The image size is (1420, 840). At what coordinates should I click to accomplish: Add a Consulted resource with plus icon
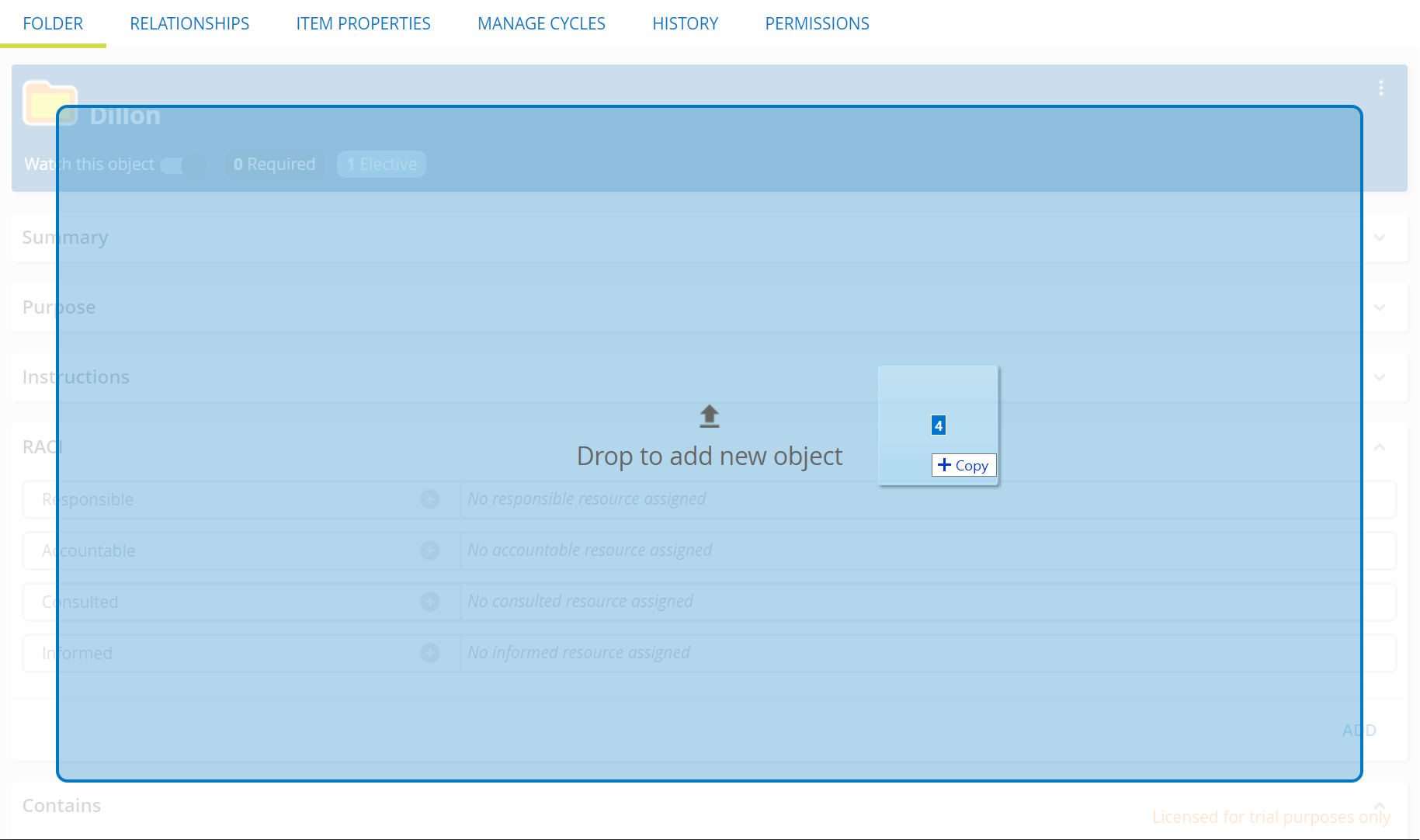[430, 602]
